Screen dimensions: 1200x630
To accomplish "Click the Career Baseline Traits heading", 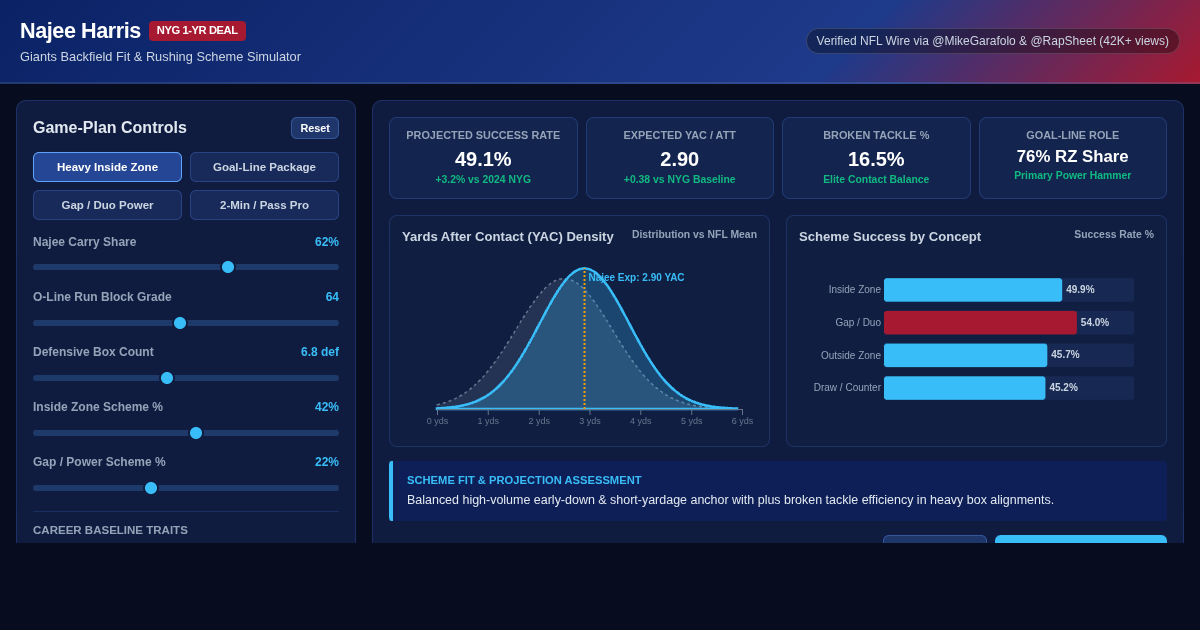I will coord(110,530).
